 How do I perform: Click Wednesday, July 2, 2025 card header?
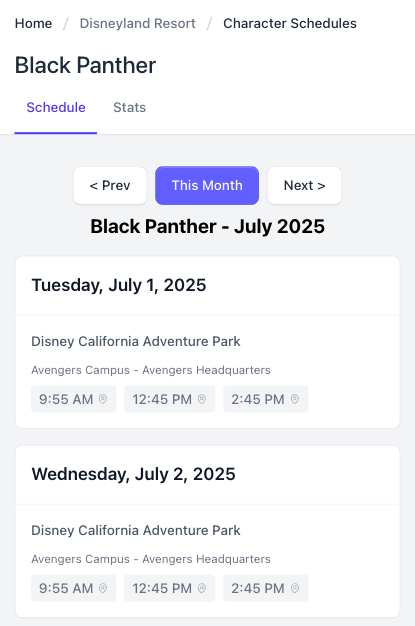pos(207,474)
